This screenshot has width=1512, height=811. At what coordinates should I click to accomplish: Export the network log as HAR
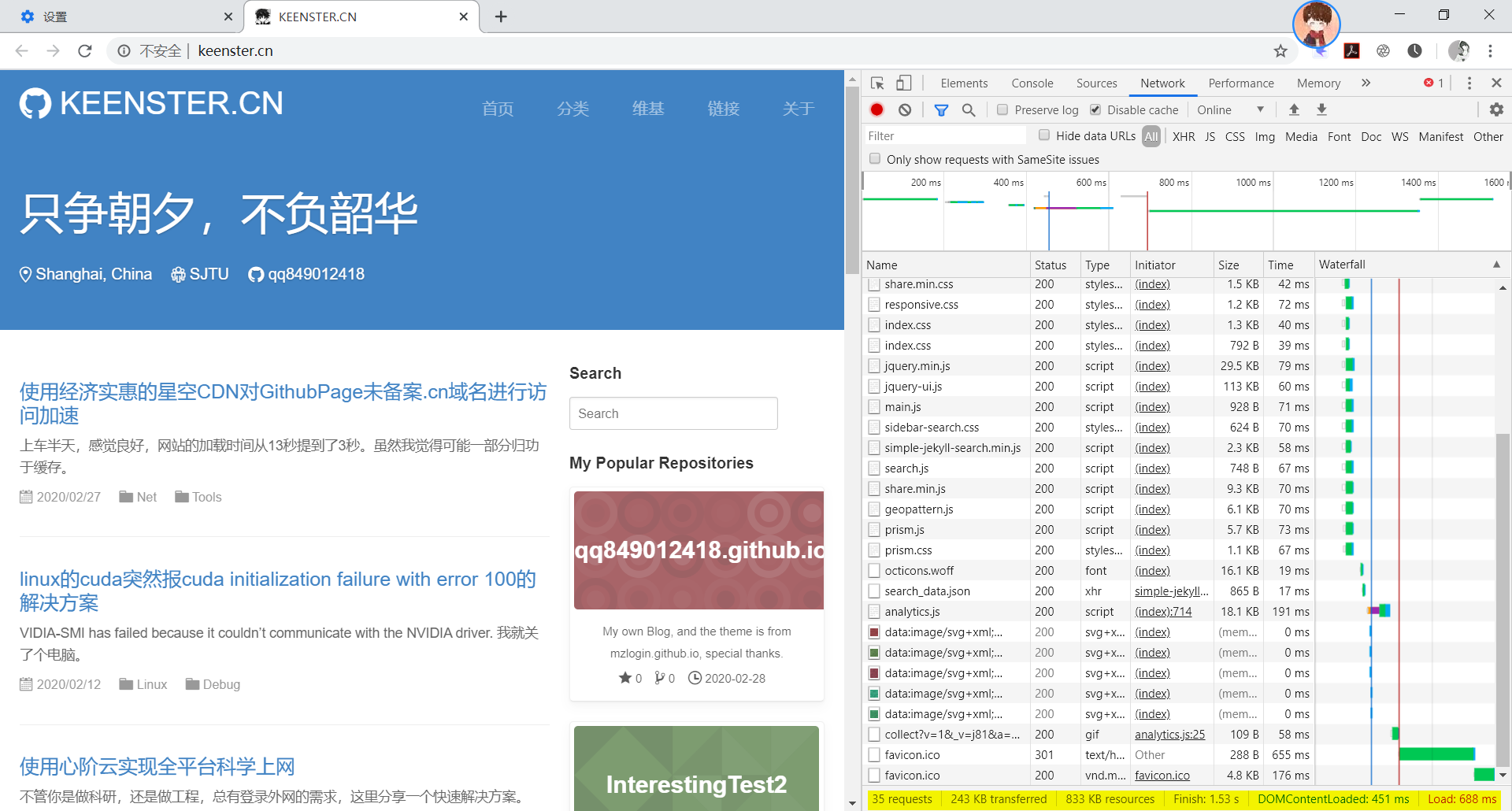1321,109
